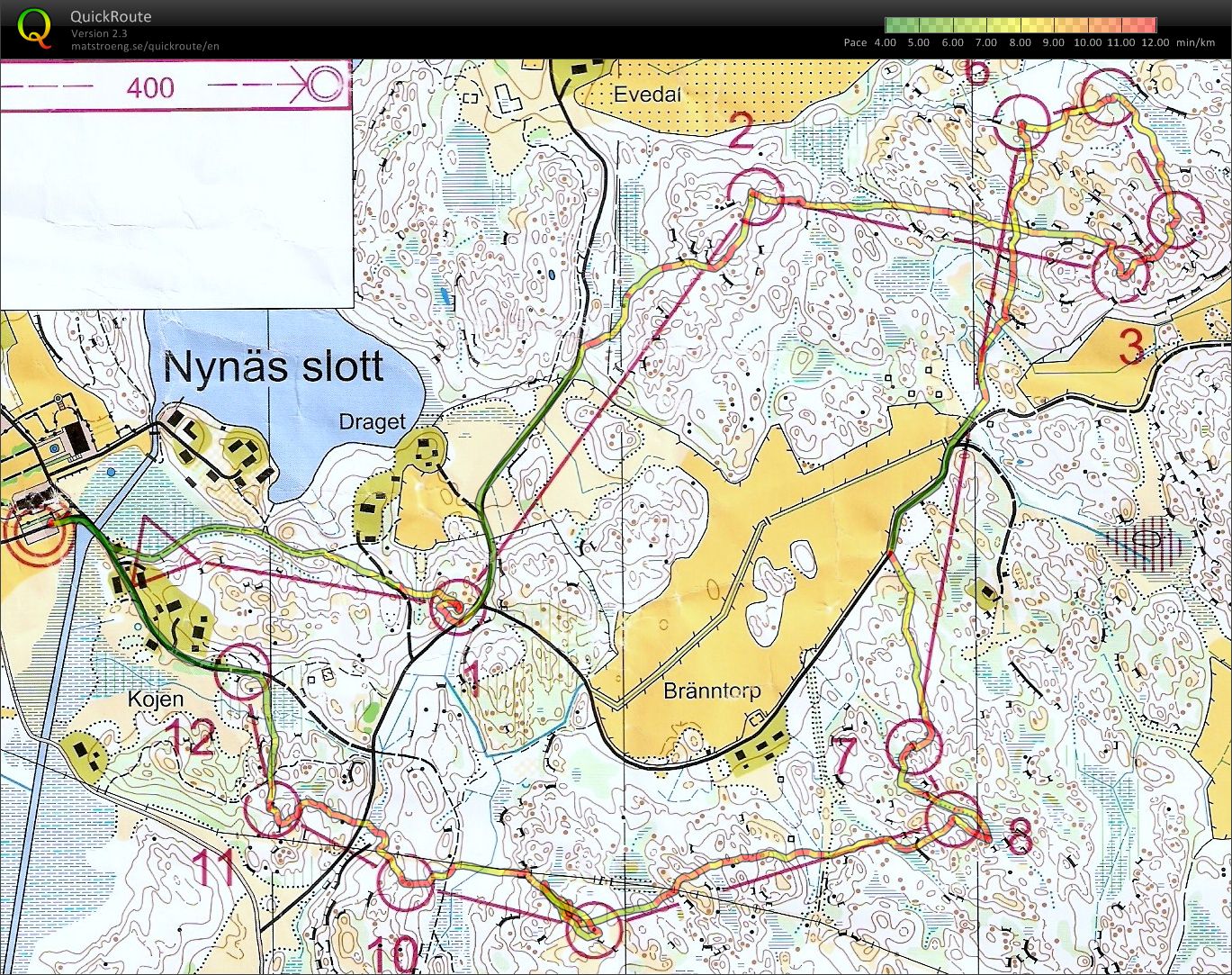The height and width of the screenshot is (975, 1232).
Task: Select the 12.00 pace legend value
Action: (1156, 42)
